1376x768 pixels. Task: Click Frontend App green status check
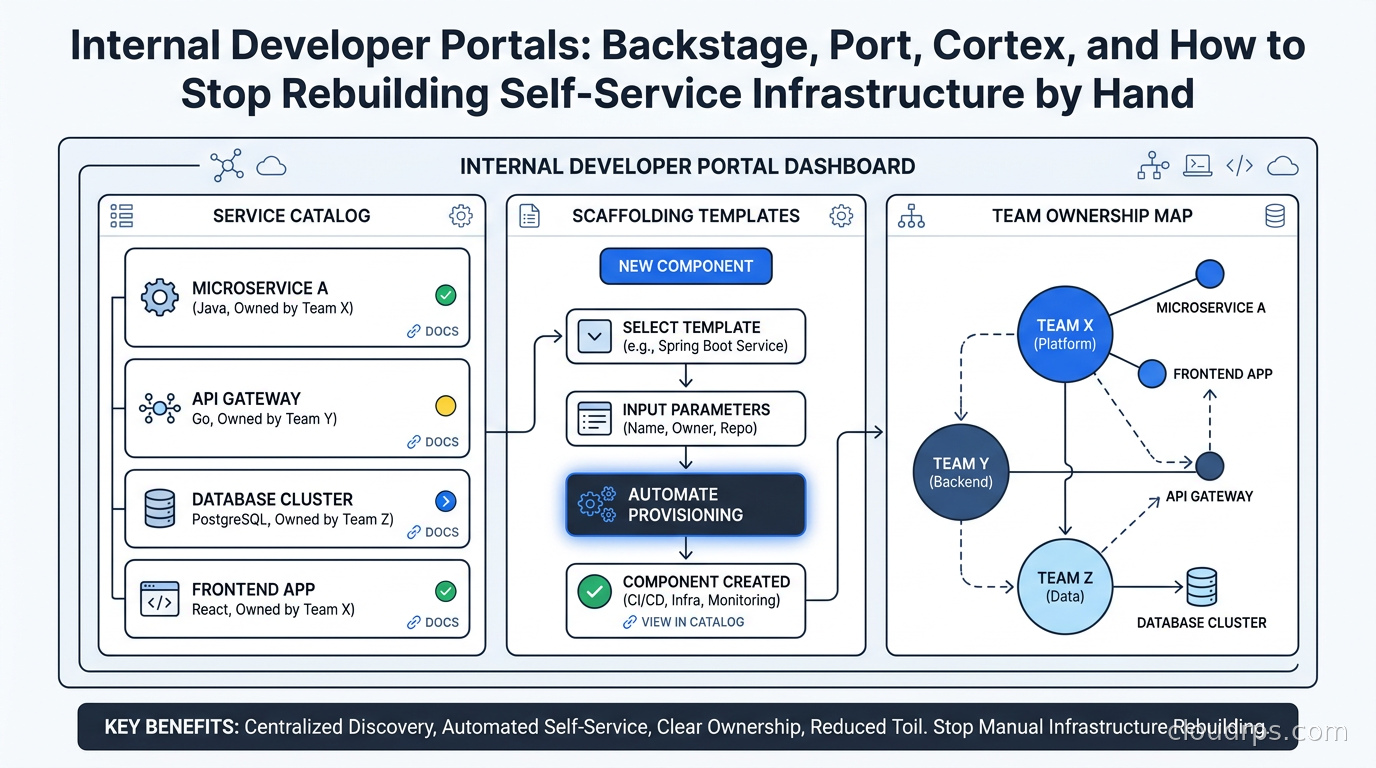point(446,591)
